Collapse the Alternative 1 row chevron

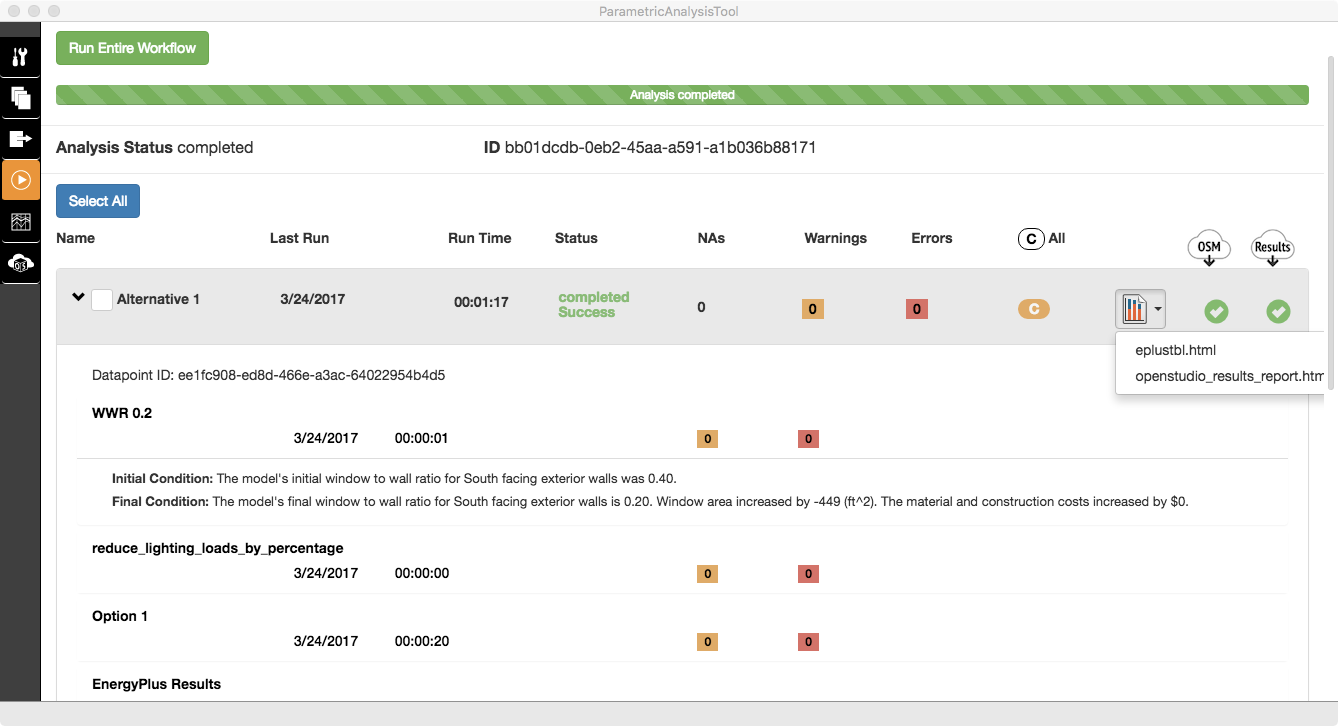78,298
